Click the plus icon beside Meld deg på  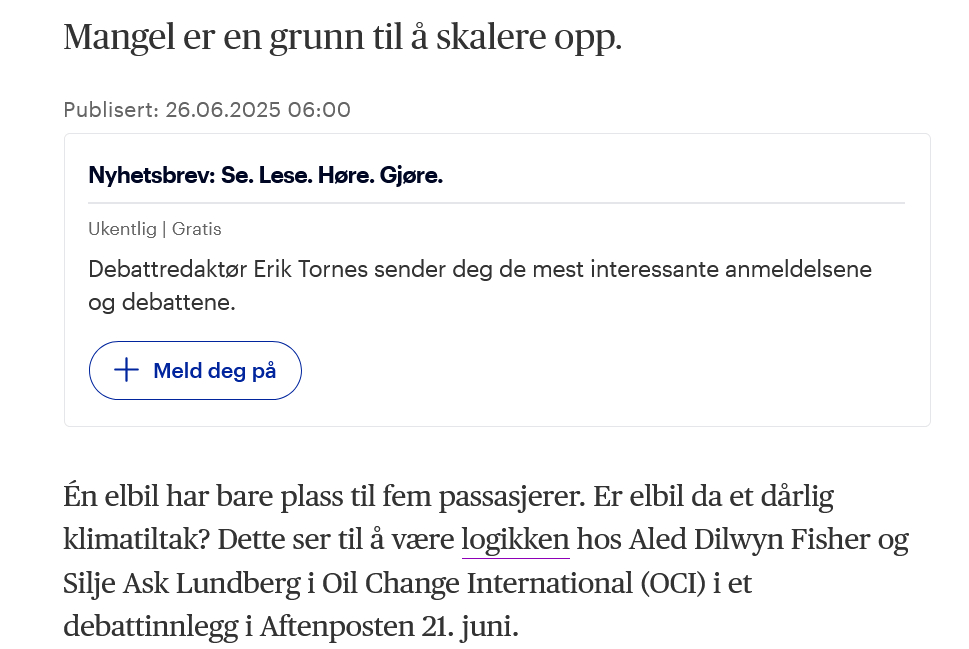pos(126,370)
